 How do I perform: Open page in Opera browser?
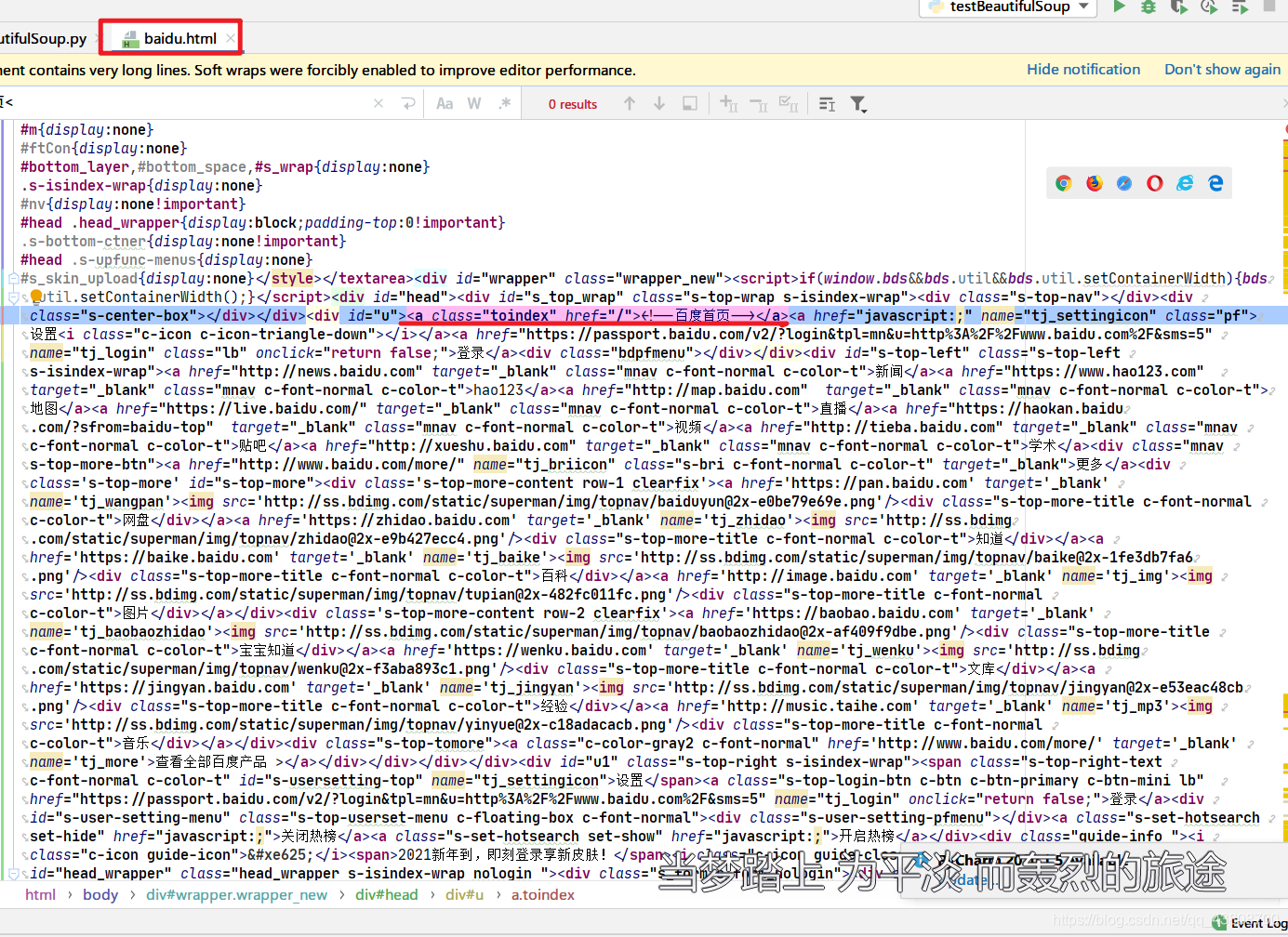click(x=1154, y=183)
